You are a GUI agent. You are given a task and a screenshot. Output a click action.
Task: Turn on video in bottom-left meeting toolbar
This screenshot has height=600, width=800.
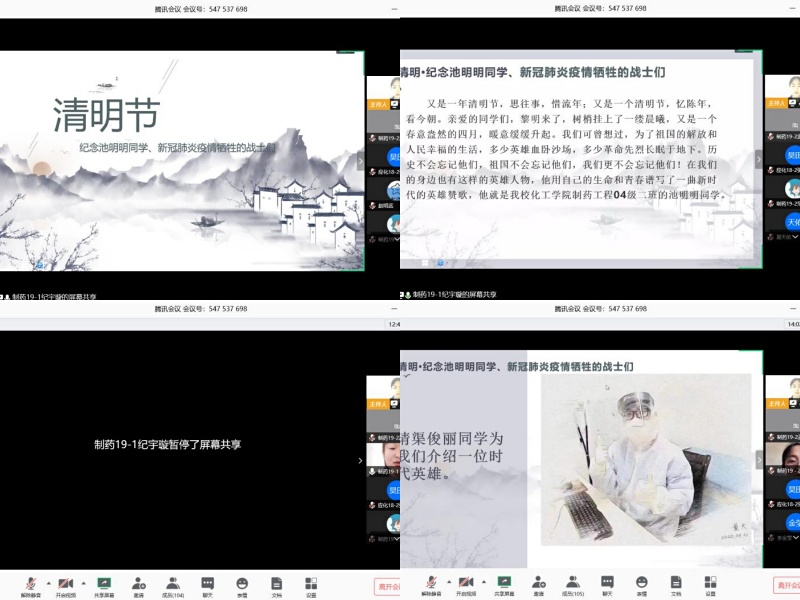(66, 583)
